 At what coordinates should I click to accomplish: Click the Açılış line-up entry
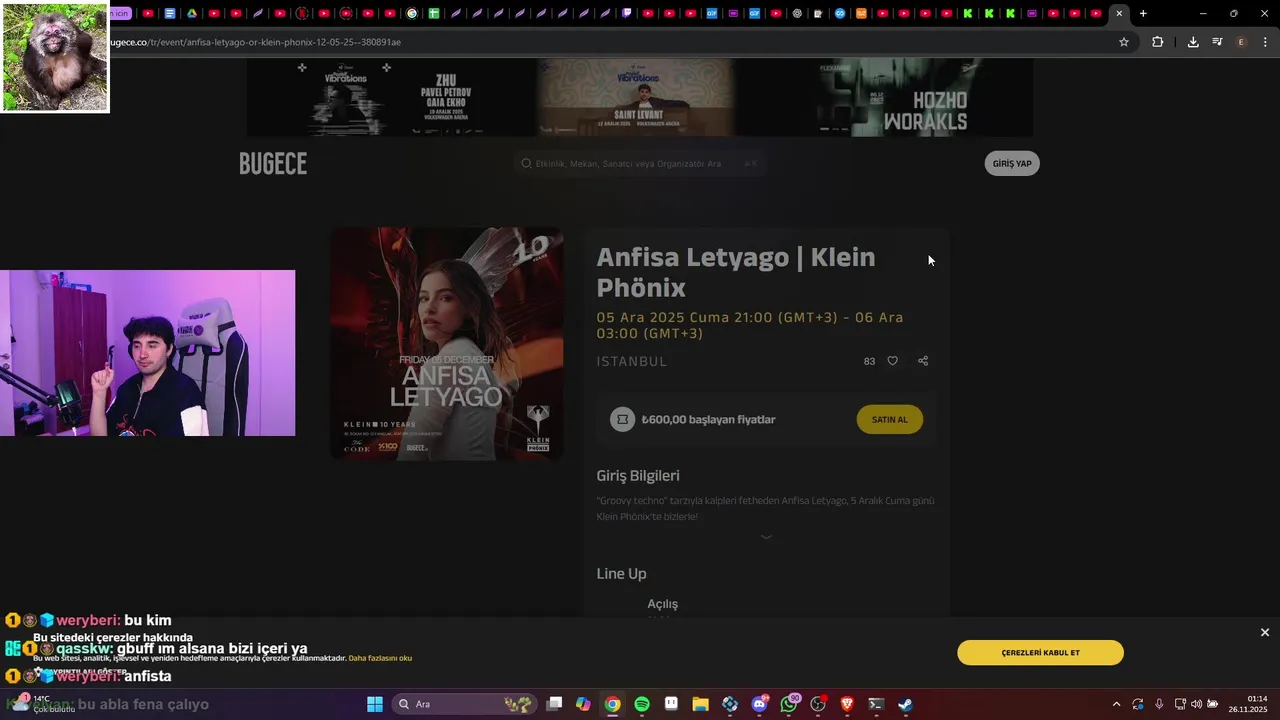[663, 604]
